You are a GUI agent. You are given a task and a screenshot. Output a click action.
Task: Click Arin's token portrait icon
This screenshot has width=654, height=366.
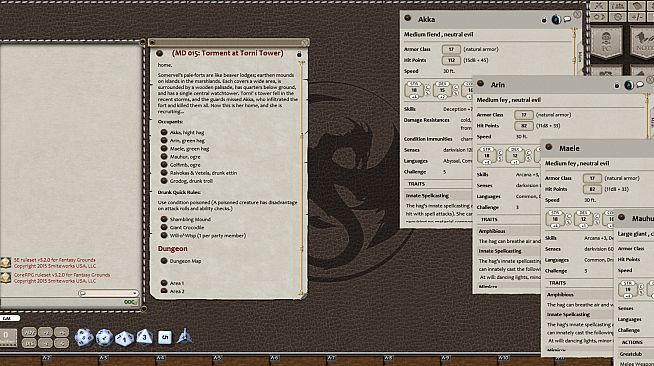coord(629,85)
